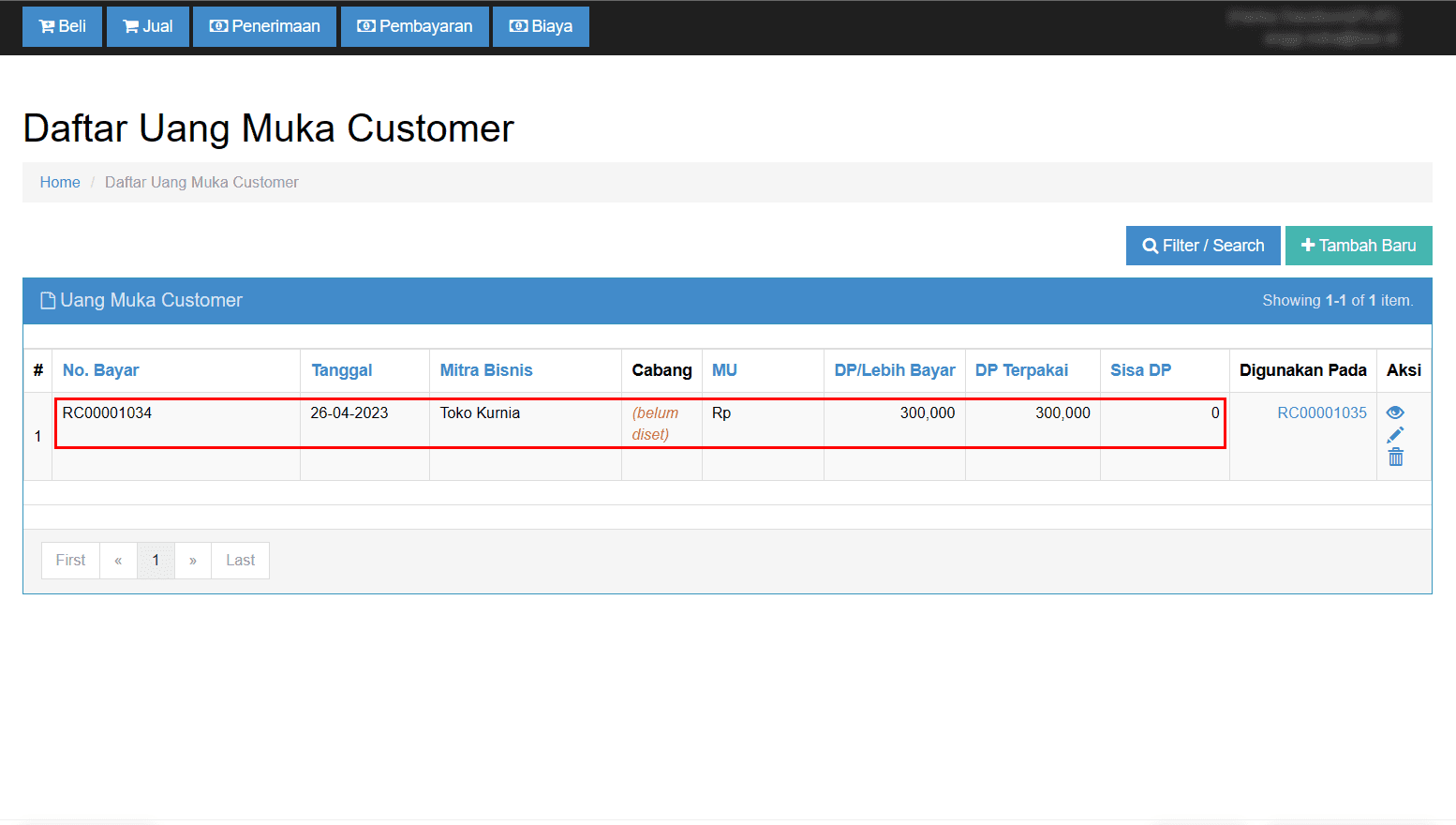Sort table by Tanggal column
This screenshot has height=825, width=1456.
[342, 370]
